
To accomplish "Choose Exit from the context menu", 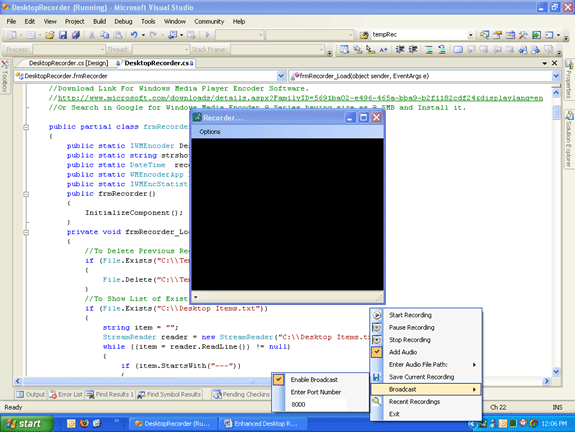I will pyautogui.click(x=394, y=414).
